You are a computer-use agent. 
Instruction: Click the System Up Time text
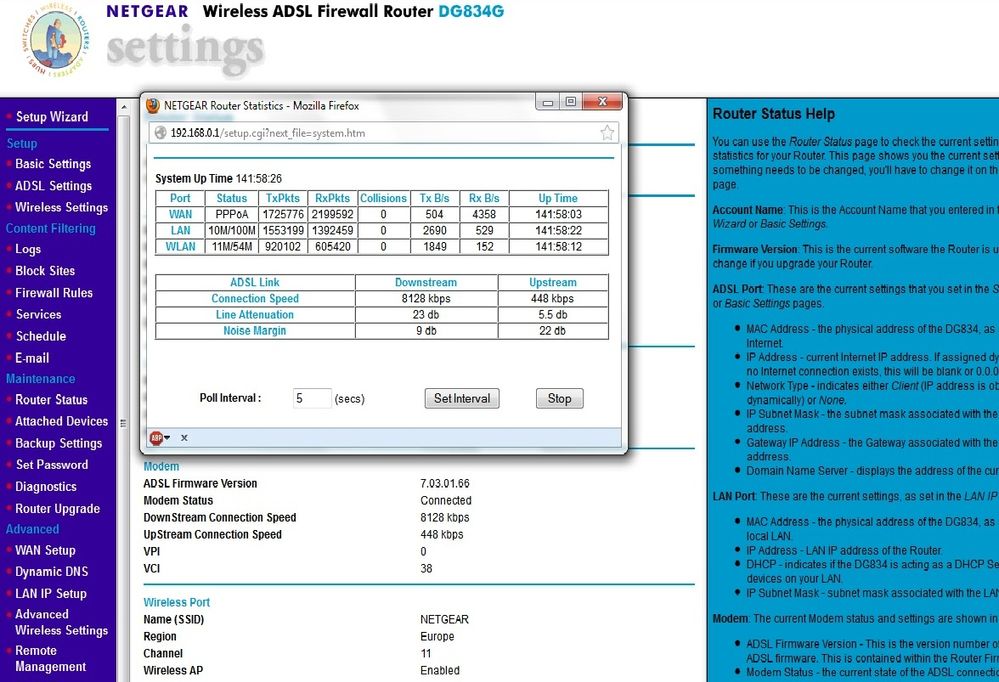click(219, 178)
